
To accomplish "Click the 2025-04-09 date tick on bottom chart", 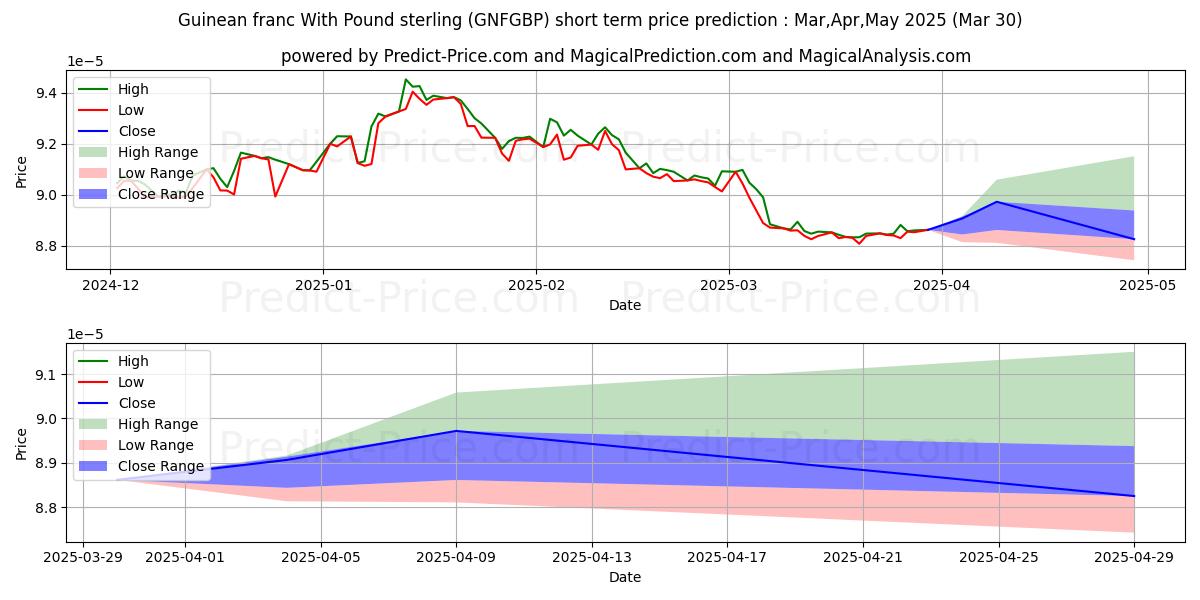I will click(457, 558).
